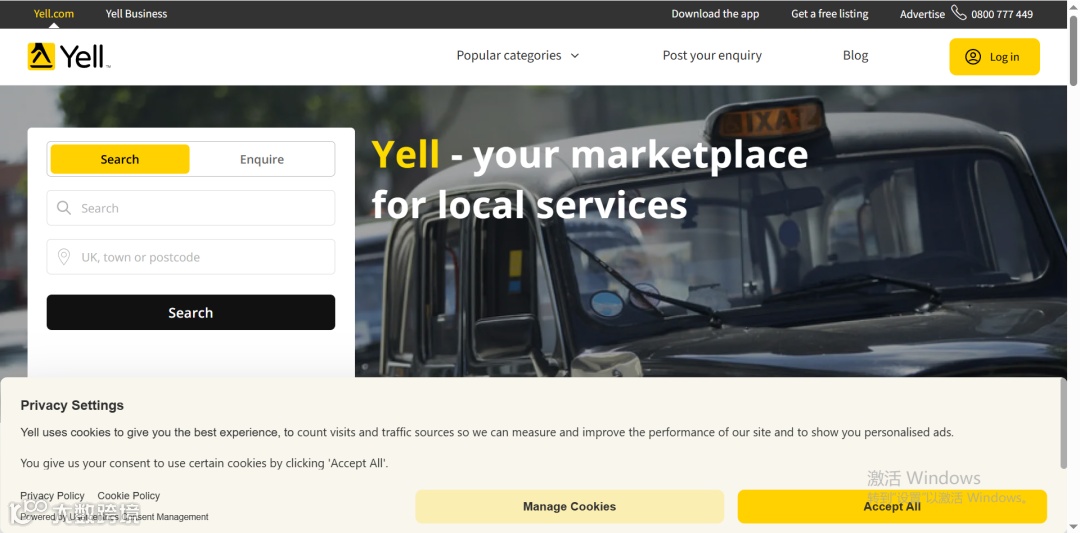Image resolution: width=1080 pixels, height=533 pixels.
Task: Open Post your enquiry page
Action: click(x=712, y=56)
